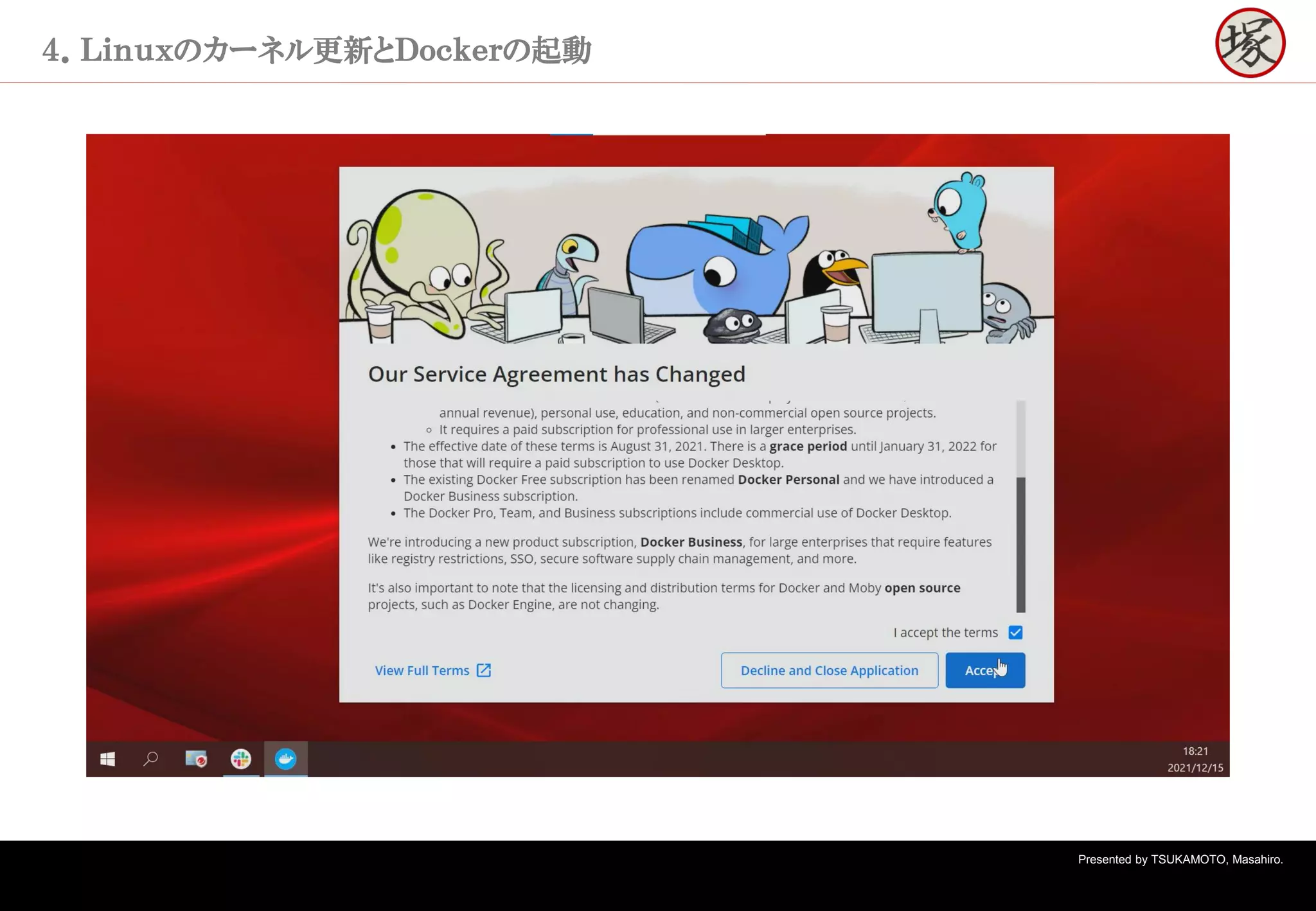Click the external link icon beside View Full Terms
Image resolution: width=1316 pixels, height=911 pixels.
(484, 670)
